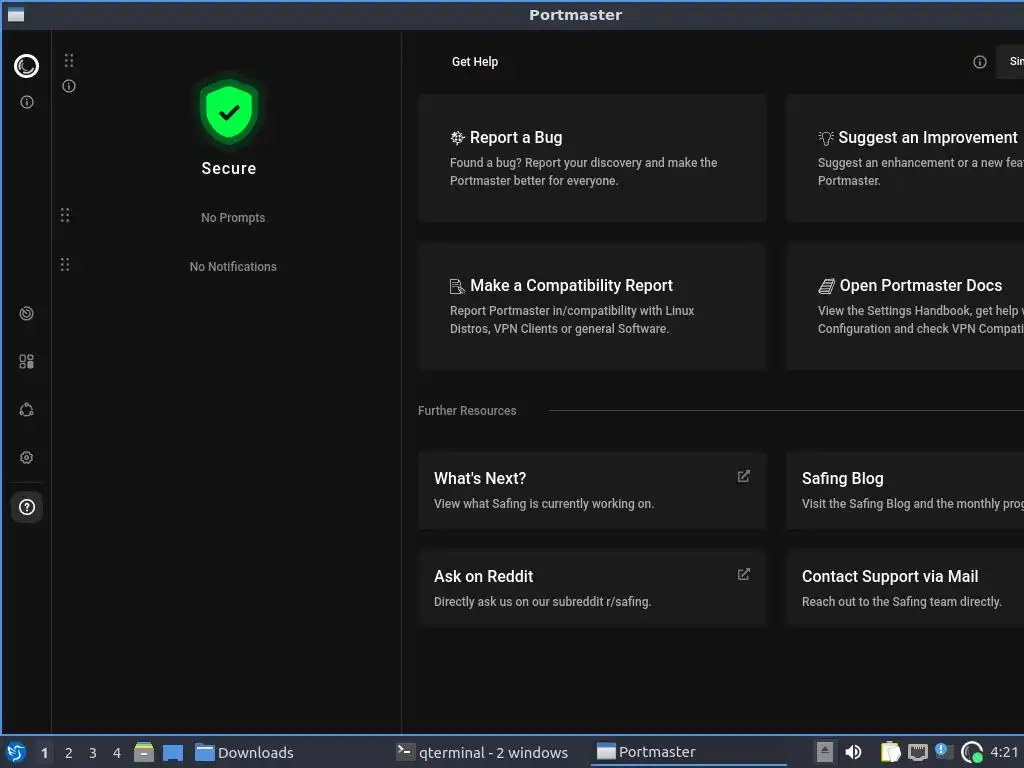Click the drag handle above the Secure shield
Viewport: 1024px width, 768px height.
point(69,61)
